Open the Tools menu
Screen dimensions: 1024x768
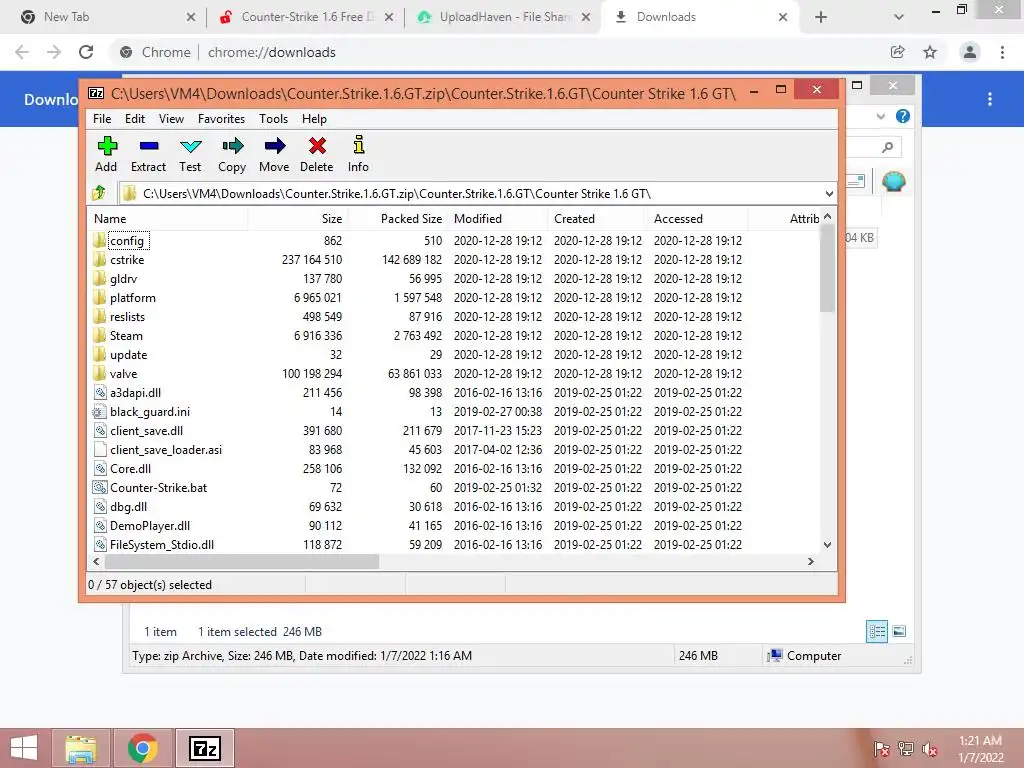(x=273, y=119)
